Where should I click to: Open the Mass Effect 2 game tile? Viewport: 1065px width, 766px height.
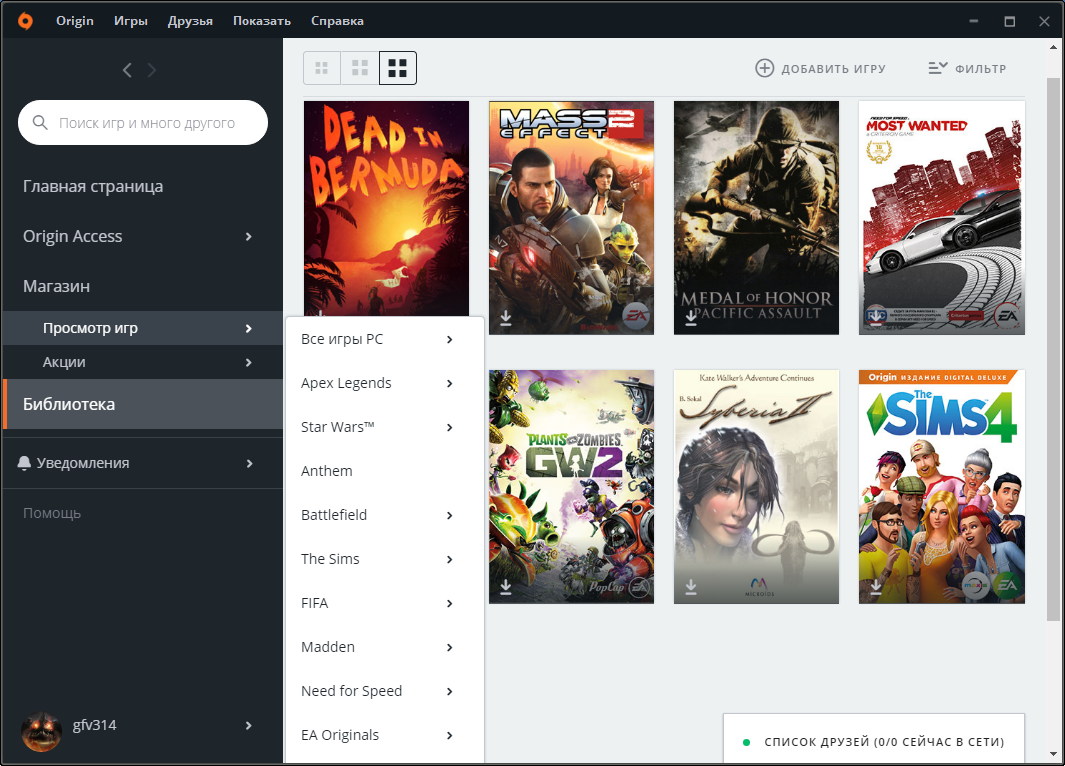pos(571,218)
